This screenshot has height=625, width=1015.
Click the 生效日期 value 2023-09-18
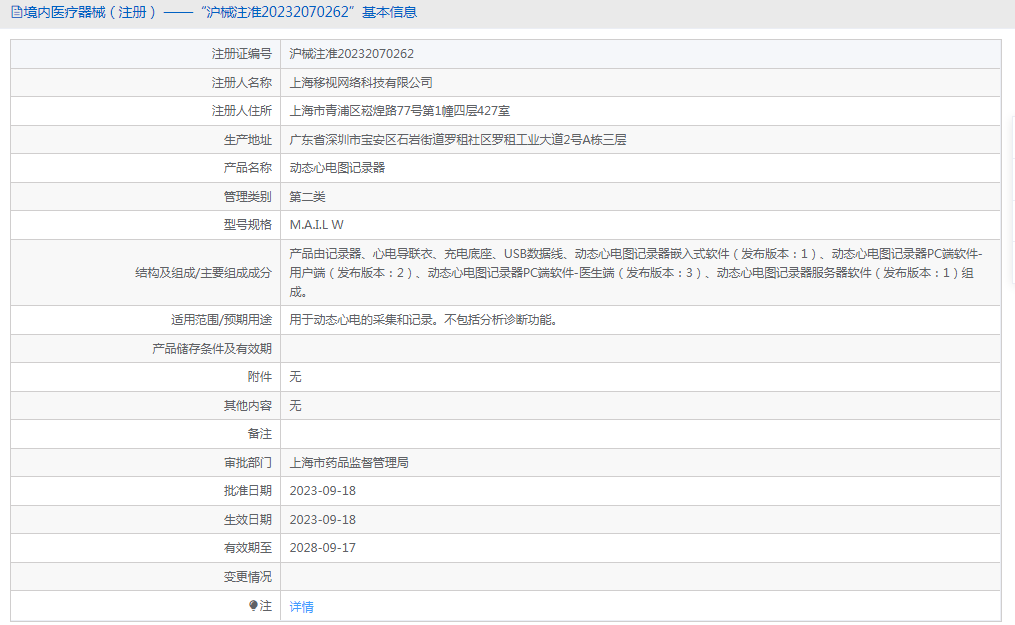click(x=322, y=520)
